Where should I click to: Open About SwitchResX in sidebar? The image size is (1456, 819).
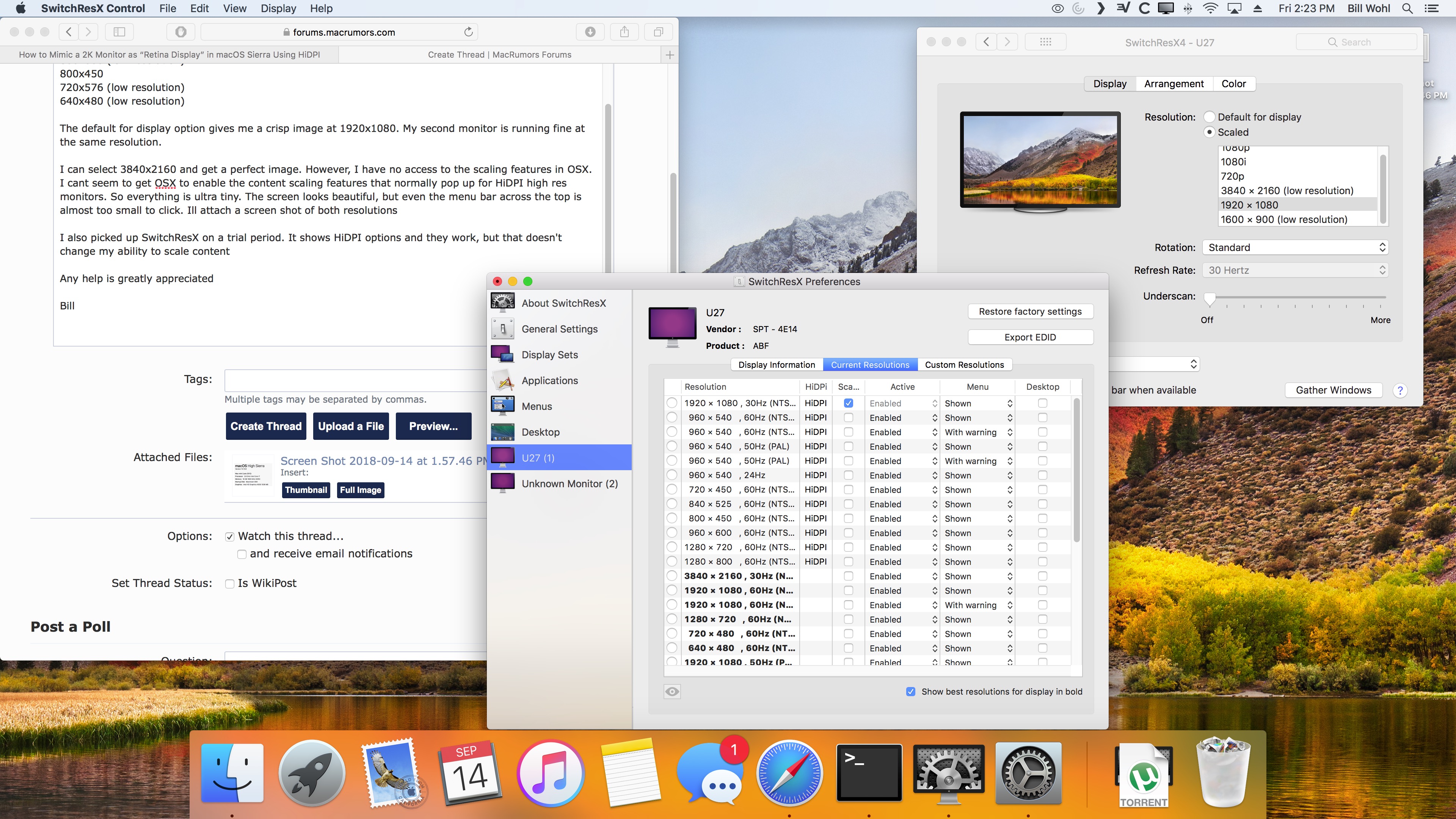559,303
